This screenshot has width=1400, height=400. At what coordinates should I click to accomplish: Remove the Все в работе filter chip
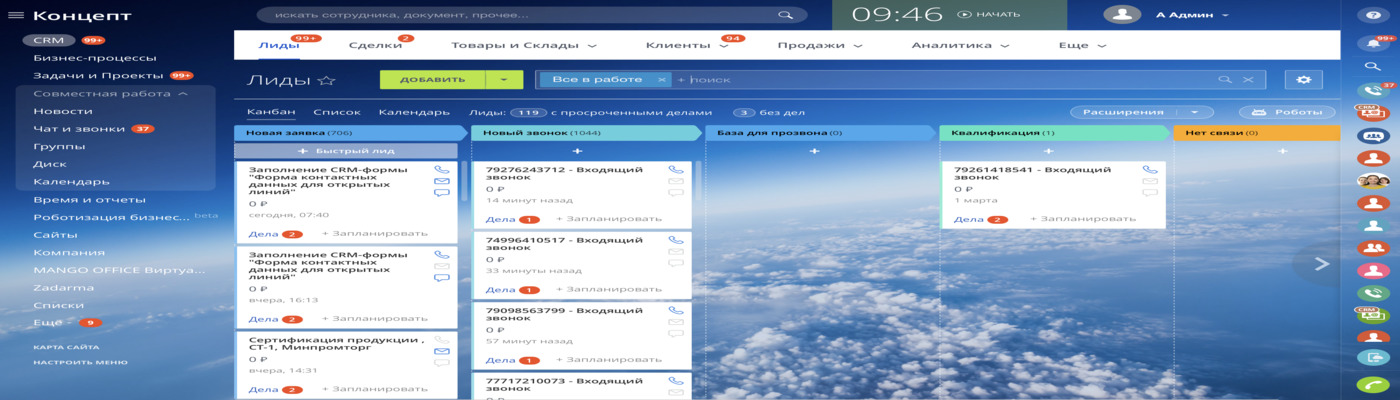[661, 80]
